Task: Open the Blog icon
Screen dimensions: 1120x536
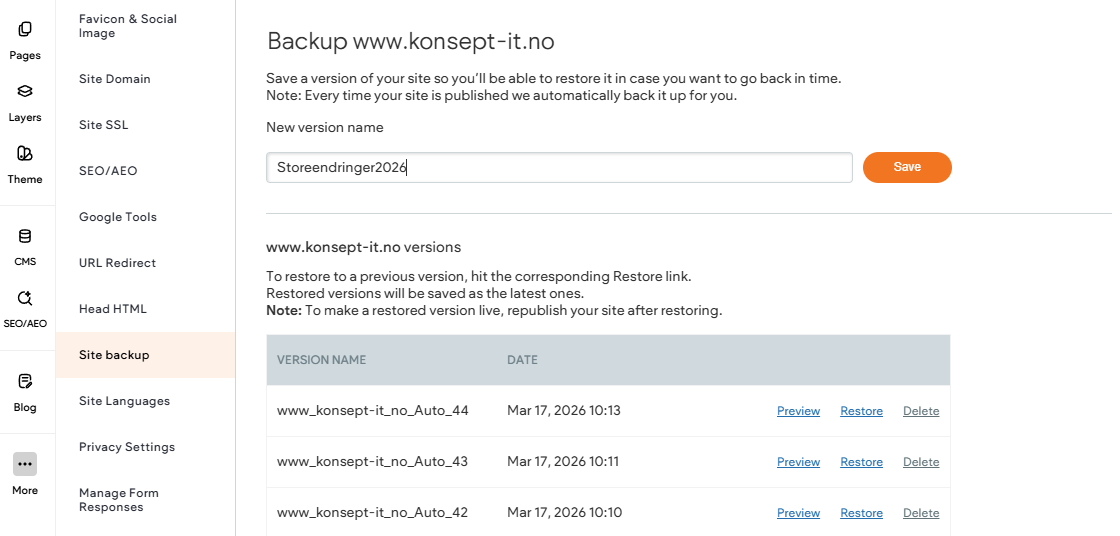Action: point(25,382)
